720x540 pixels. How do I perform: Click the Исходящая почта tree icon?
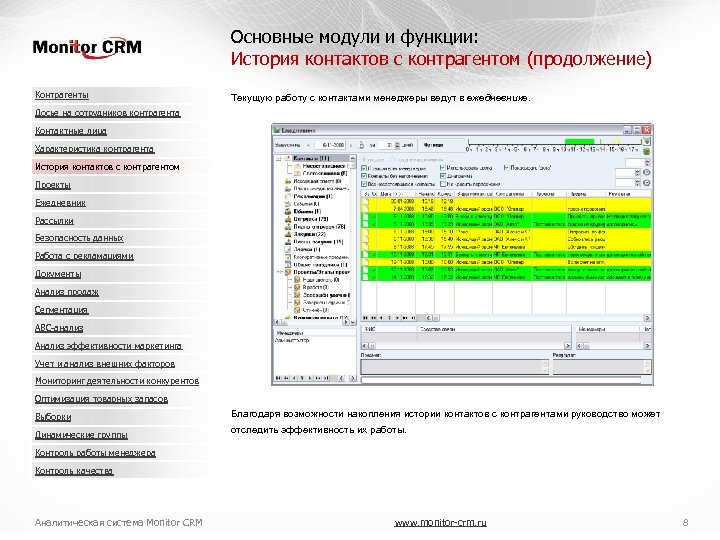click(x=288, y=181)
